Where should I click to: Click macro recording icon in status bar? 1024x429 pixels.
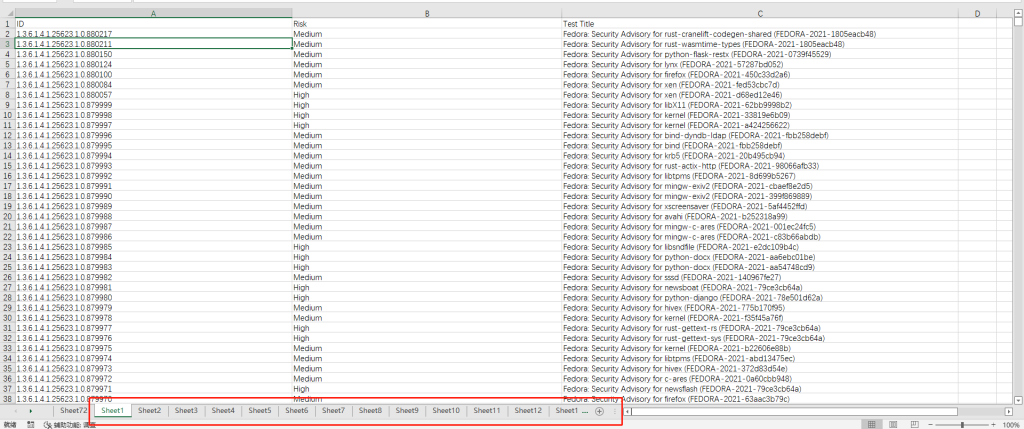click(31, 425)
